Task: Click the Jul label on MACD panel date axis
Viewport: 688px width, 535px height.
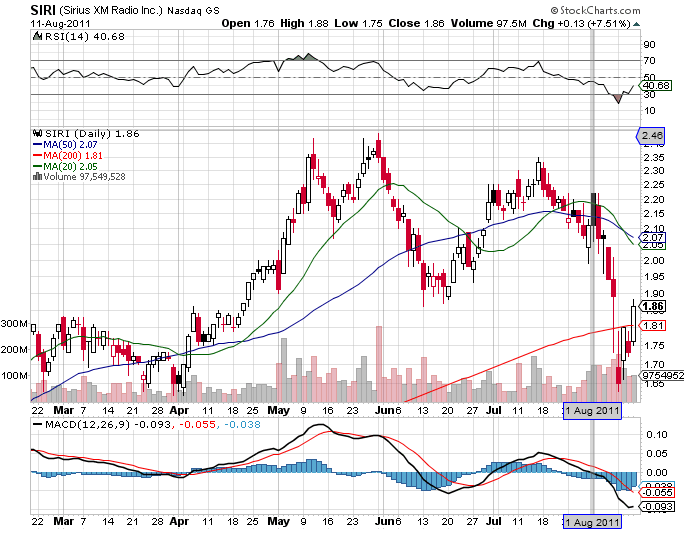Action: coord(494,521)
